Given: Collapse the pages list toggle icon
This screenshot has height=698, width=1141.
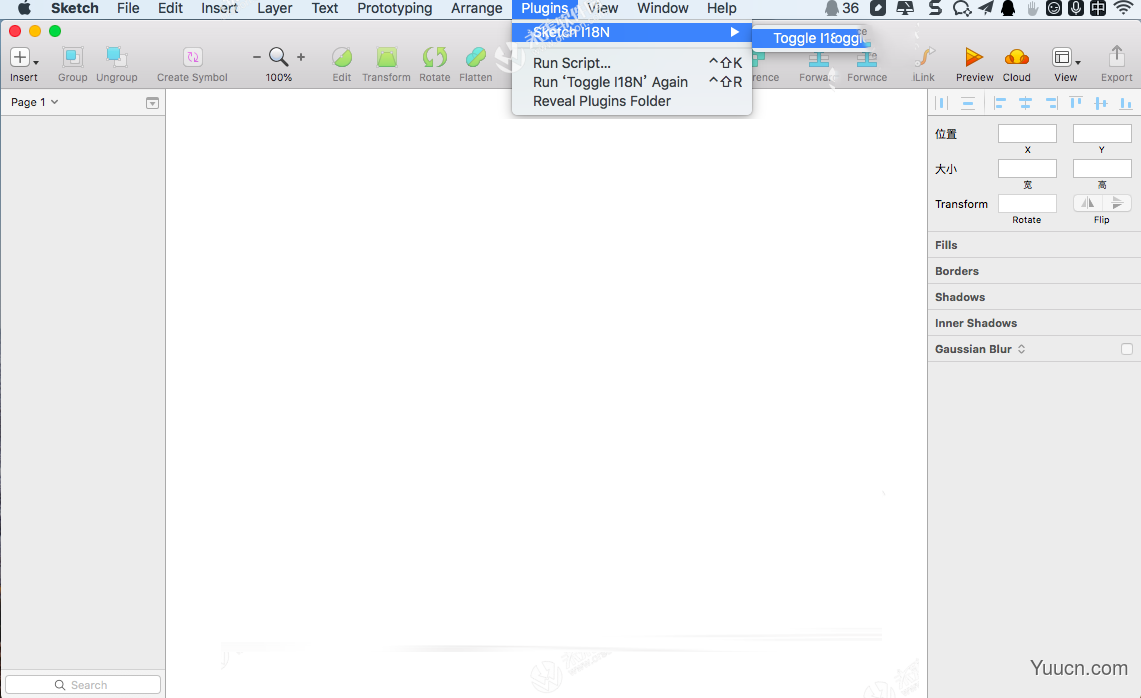Looking at the screenshot, I should click(152, 103).
